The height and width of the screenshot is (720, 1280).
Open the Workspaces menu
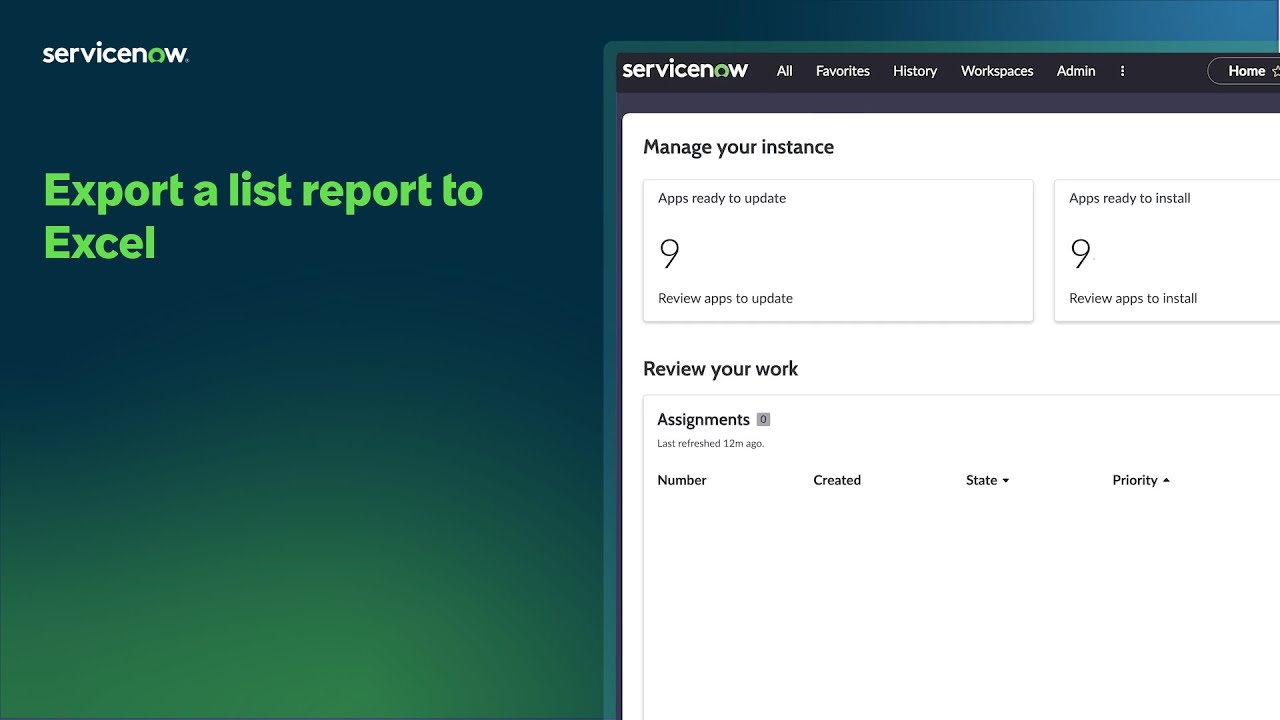coord(996,71)
